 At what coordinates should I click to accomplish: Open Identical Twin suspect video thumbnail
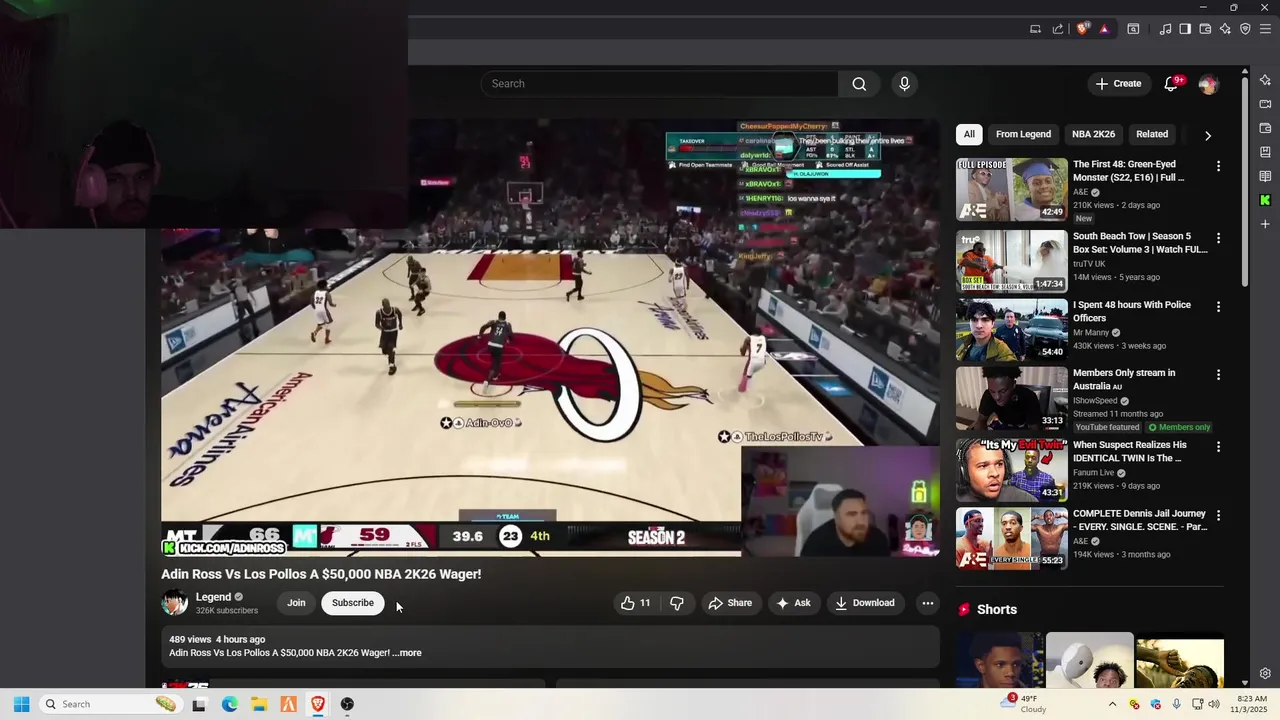1011,470
